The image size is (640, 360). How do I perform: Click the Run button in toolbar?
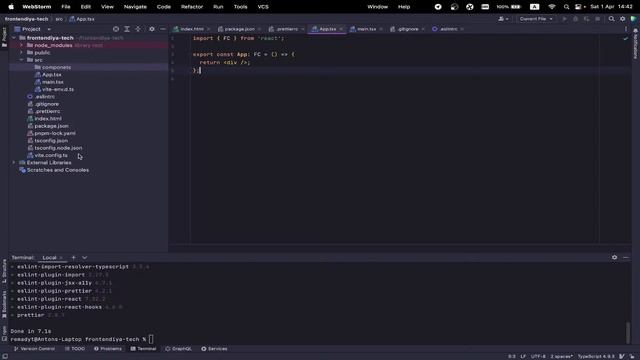coord(564,19)
